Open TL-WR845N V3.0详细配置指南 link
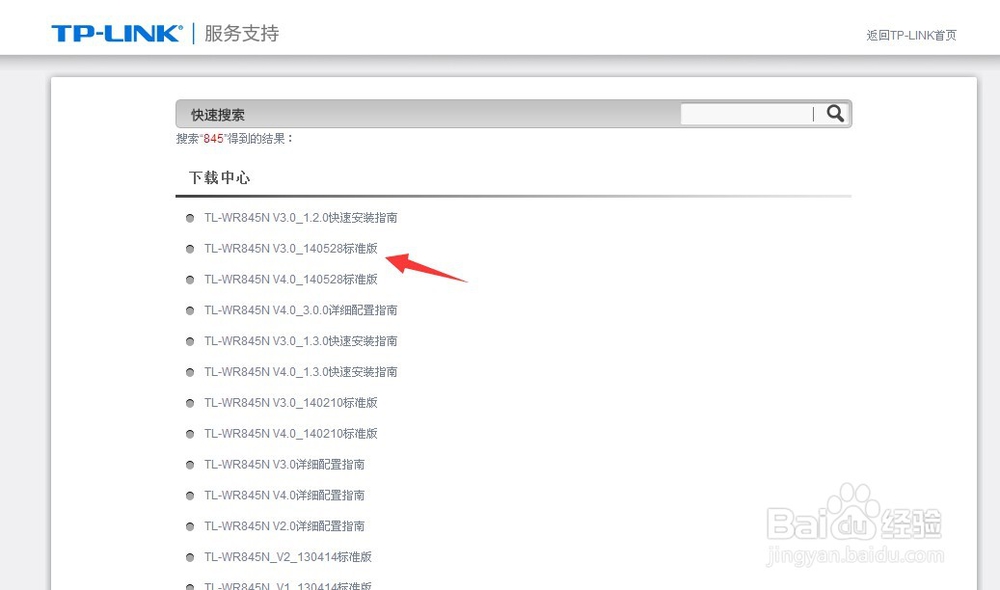Viewport: 1000px width, 590px height. point(284,464)
